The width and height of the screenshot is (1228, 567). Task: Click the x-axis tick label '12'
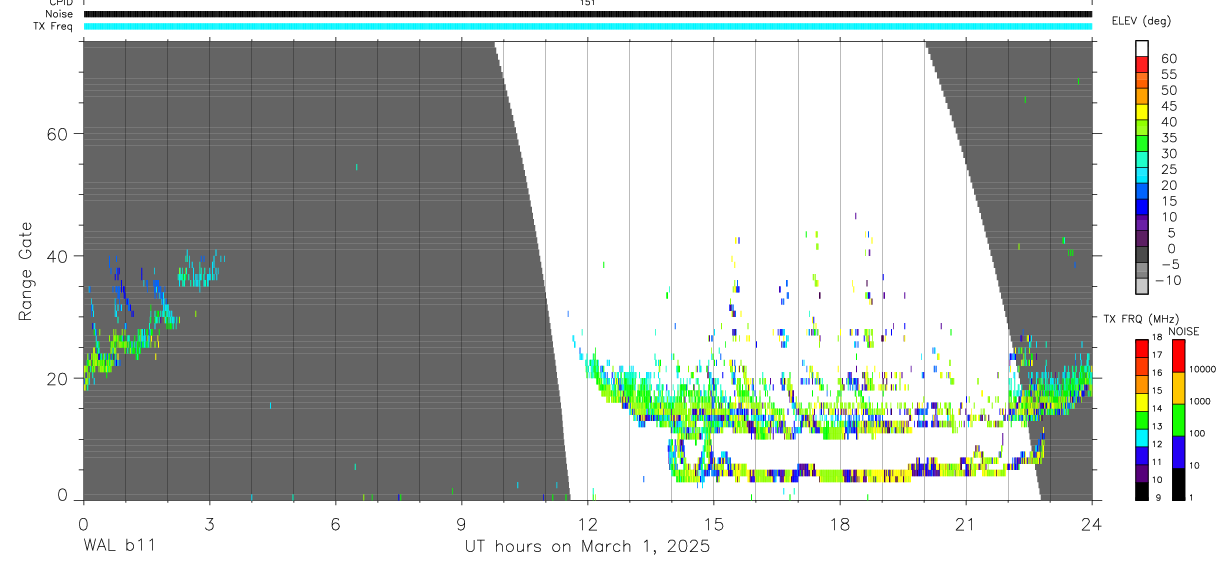click(587, 524)
